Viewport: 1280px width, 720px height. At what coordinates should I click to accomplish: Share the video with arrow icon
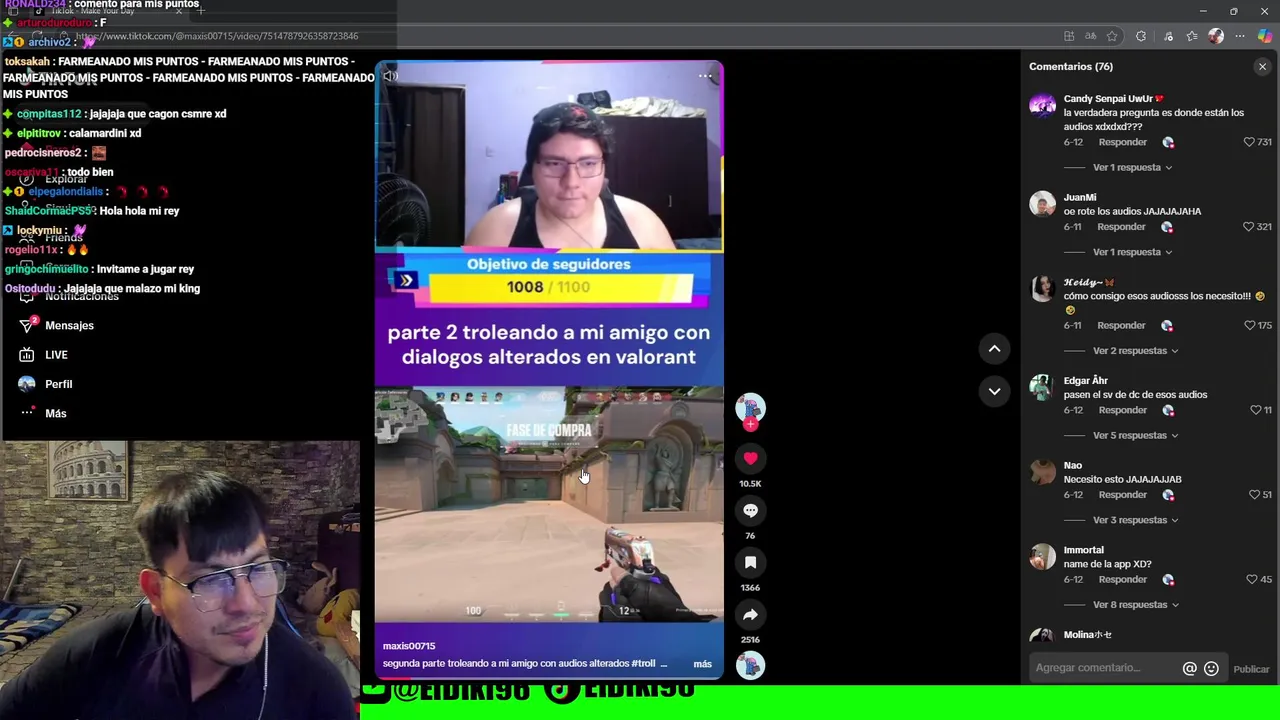[750, 614]
